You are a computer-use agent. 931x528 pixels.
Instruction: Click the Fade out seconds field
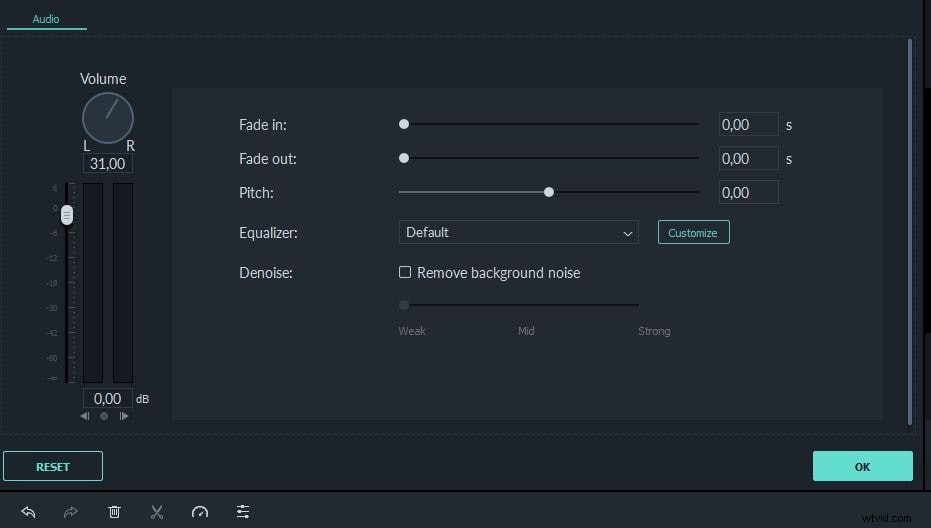click(748, 159)
